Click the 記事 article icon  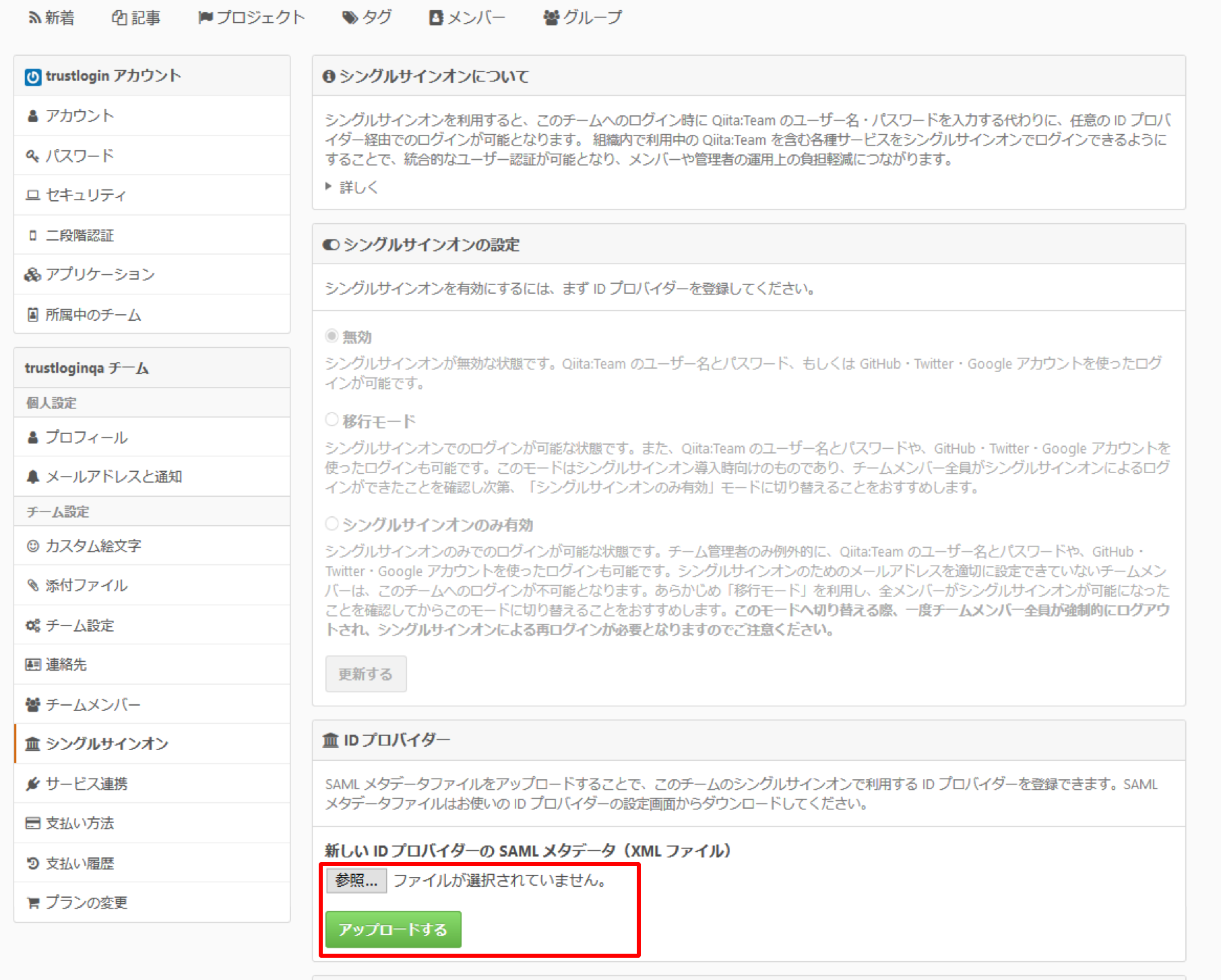point(119,18)
